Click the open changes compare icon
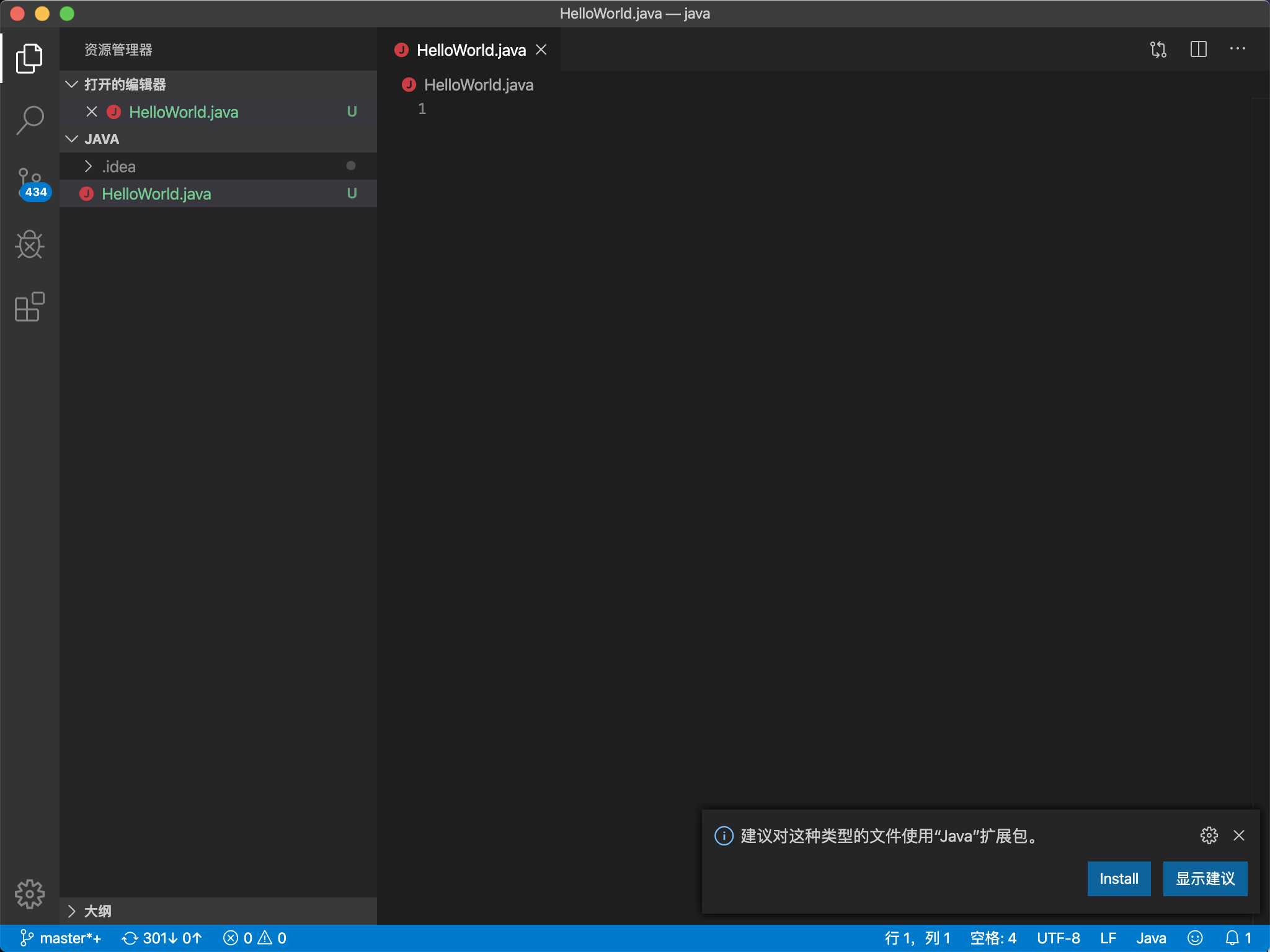This screenshot has width=1270, height=952. tap(1158, 49)
